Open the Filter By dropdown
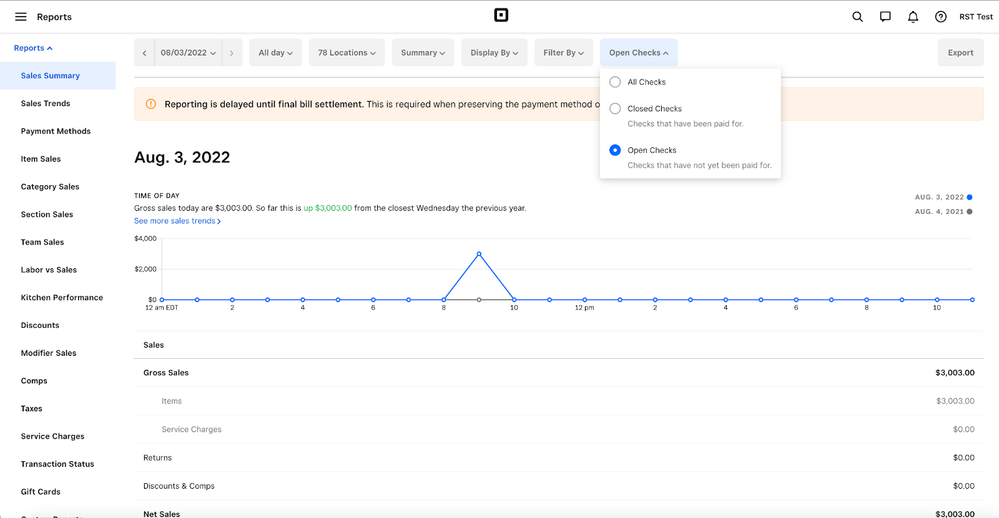The image size is (999, 518). tap(563, 53)
